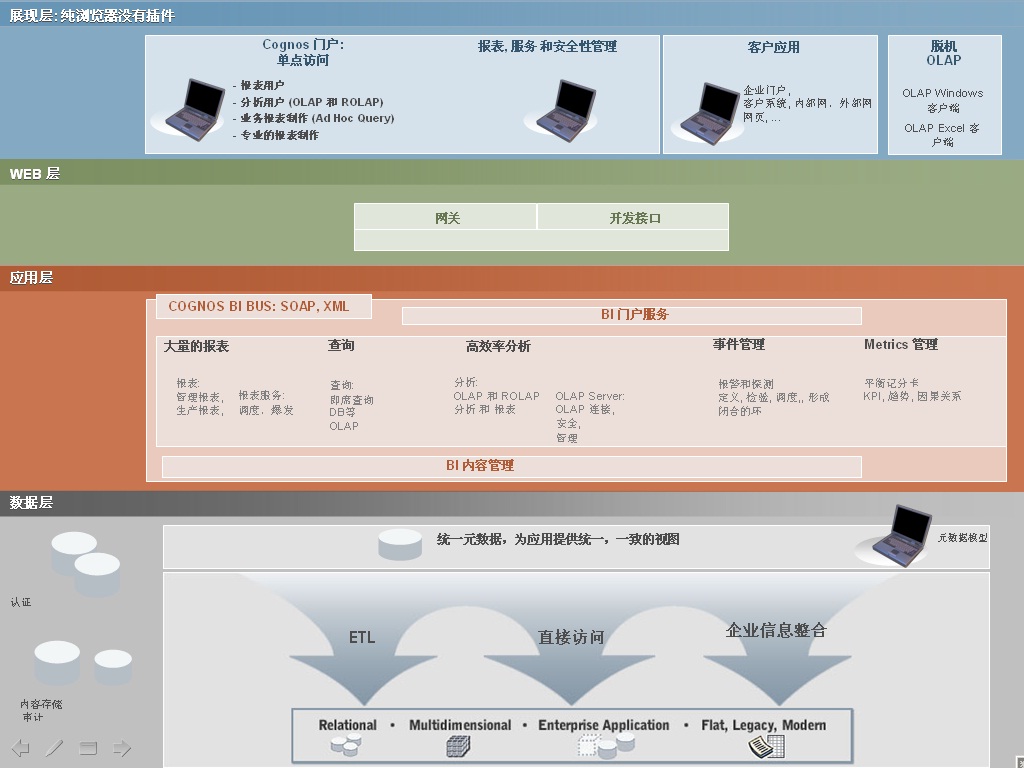Click the 客户应用 title

click(x=773, y=47)
